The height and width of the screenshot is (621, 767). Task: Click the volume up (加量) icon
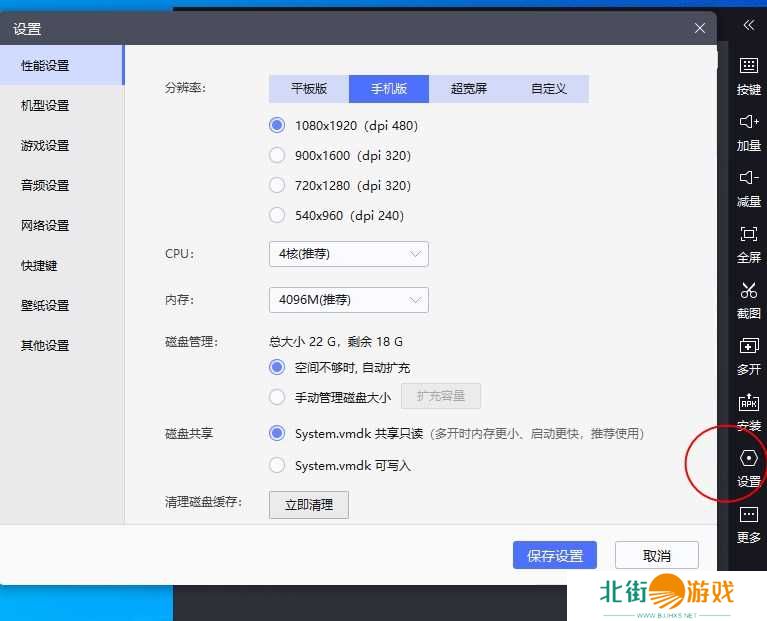(x=748, y=122)
